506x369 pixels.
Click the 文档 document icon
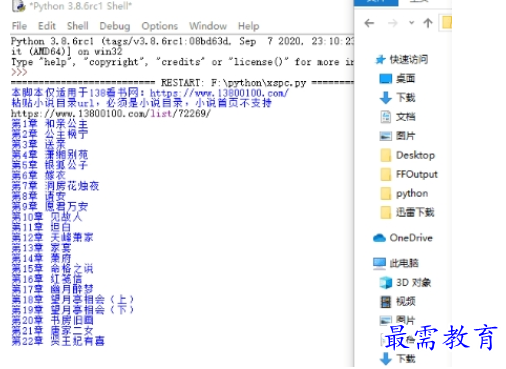coord(386,117)
